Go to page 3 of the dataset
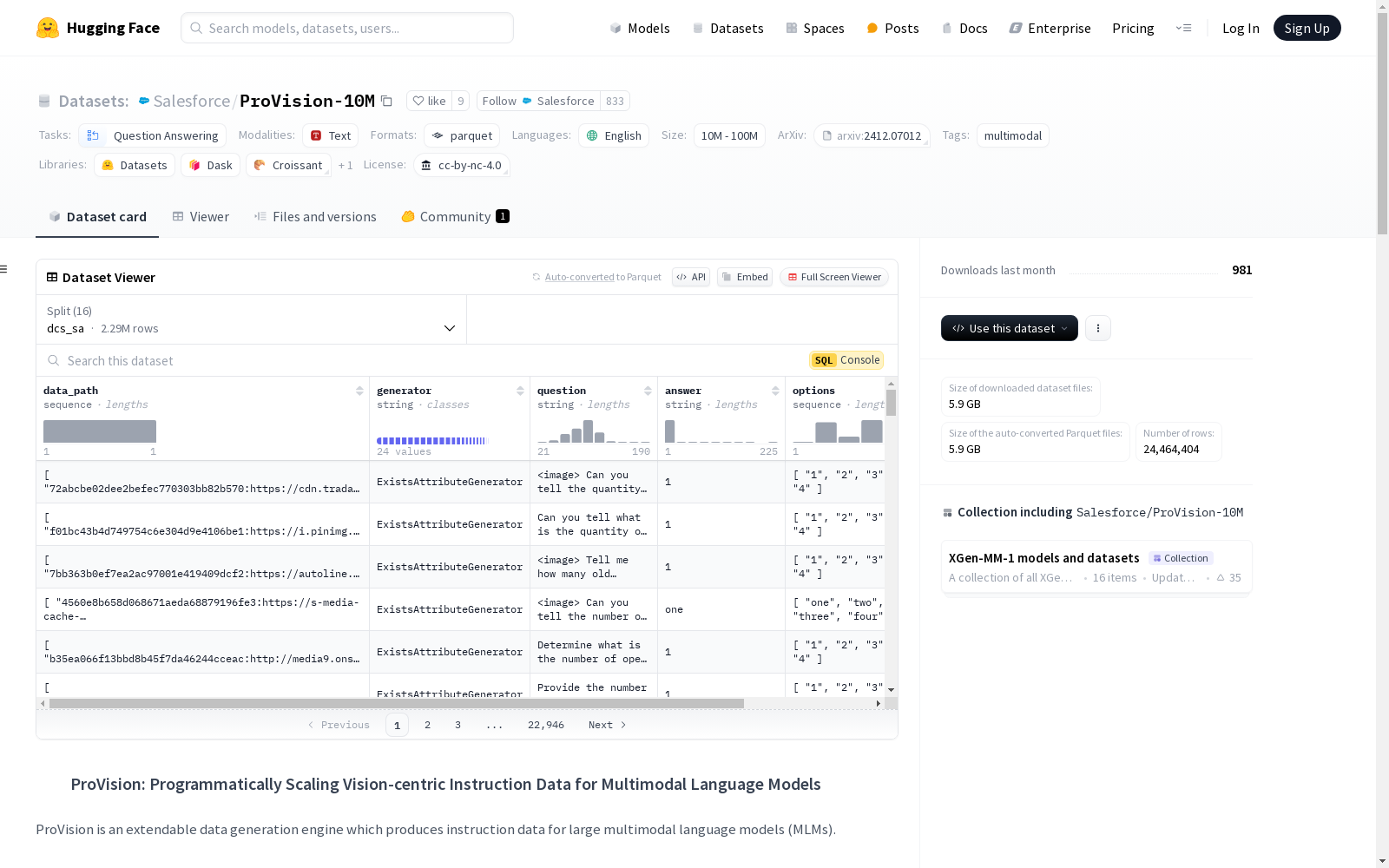The image size is (1389, 868). 458,725
